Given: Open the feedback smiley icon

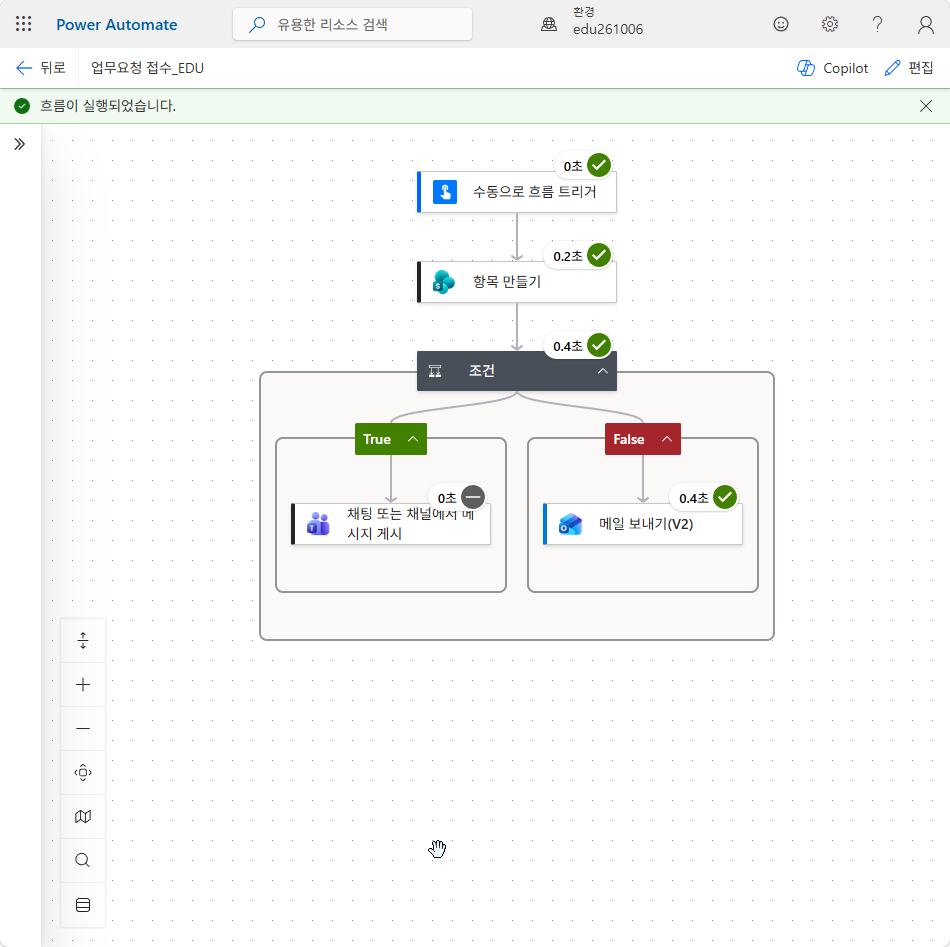Looking at the screenshot, I should [x=781, y=24].
